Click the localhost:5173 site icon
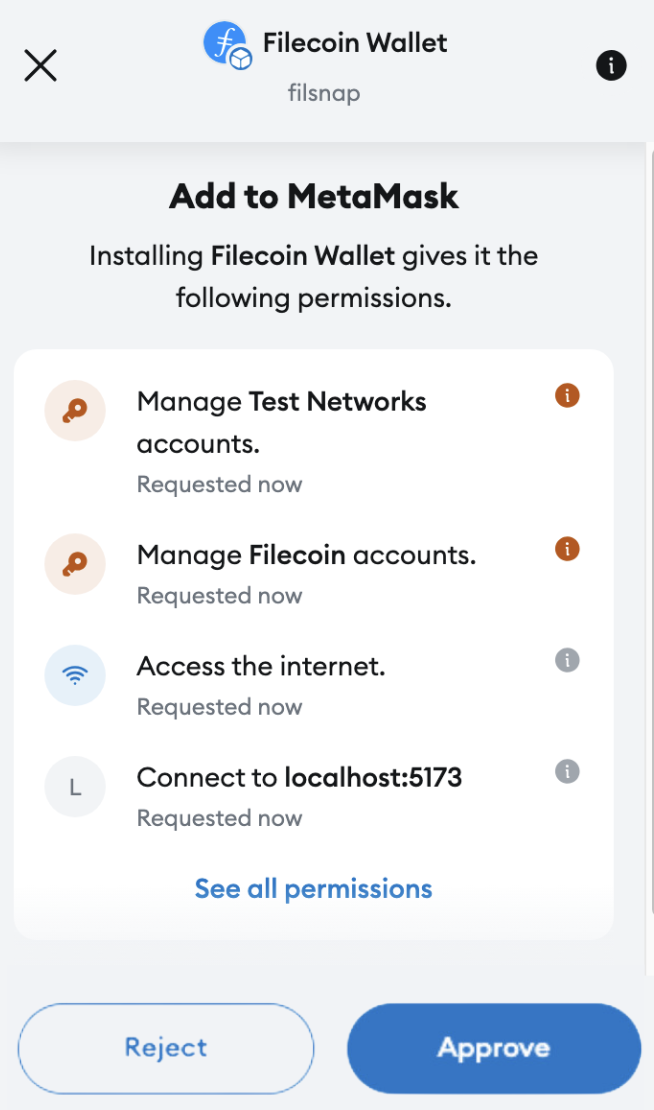 pos(75,786)
